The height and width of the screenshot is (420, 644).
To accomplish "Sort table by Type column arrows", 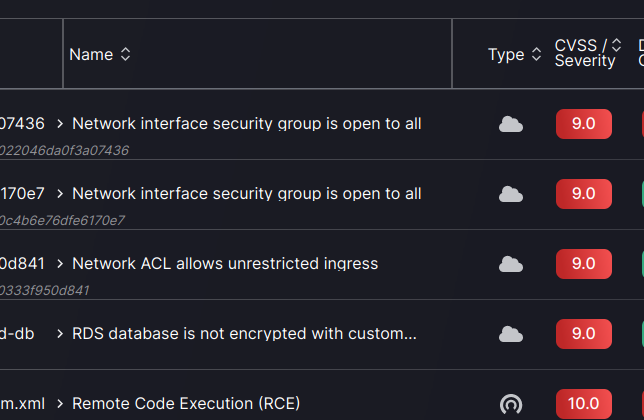I will point(536,55).
